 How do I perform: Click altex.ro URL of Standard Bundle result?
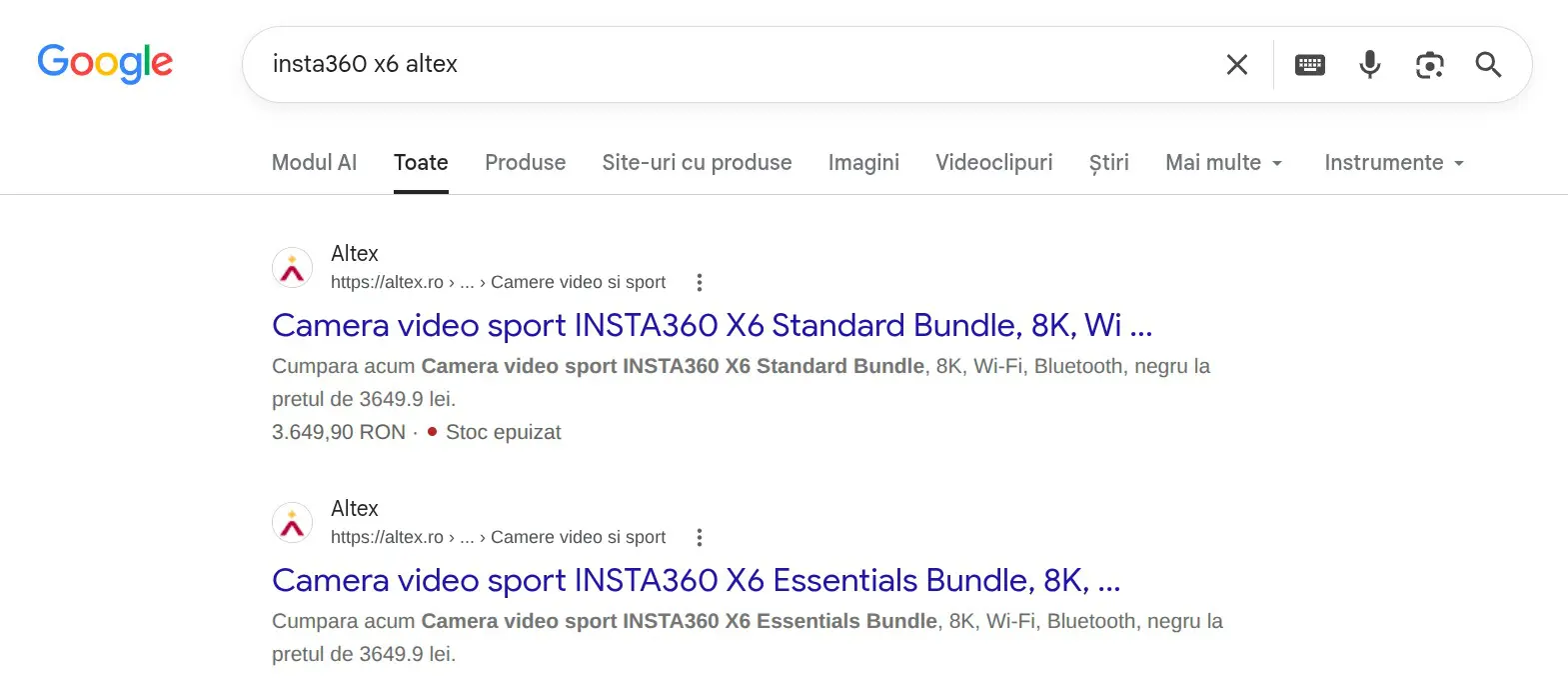pyautogui.click(x=498, y=282)
